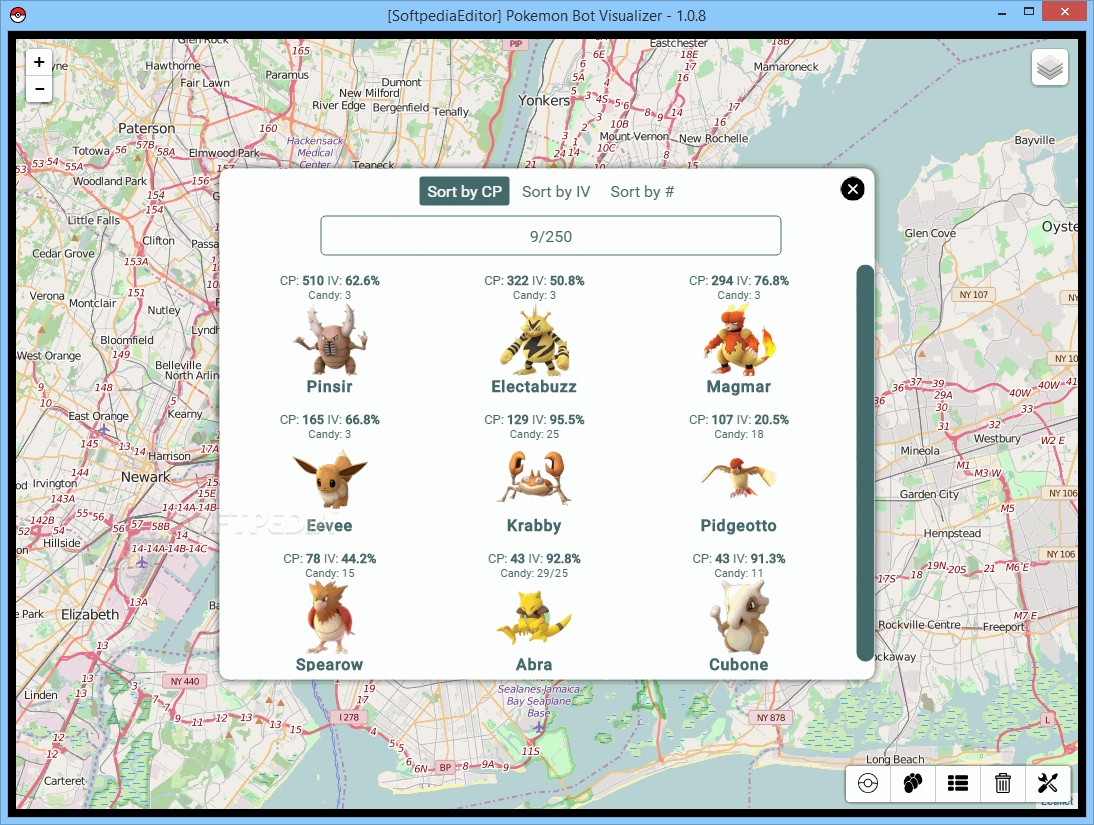The image size is (1094, 825).
Task: Click Paterson label on the map
Action: (x=147, y=128)
